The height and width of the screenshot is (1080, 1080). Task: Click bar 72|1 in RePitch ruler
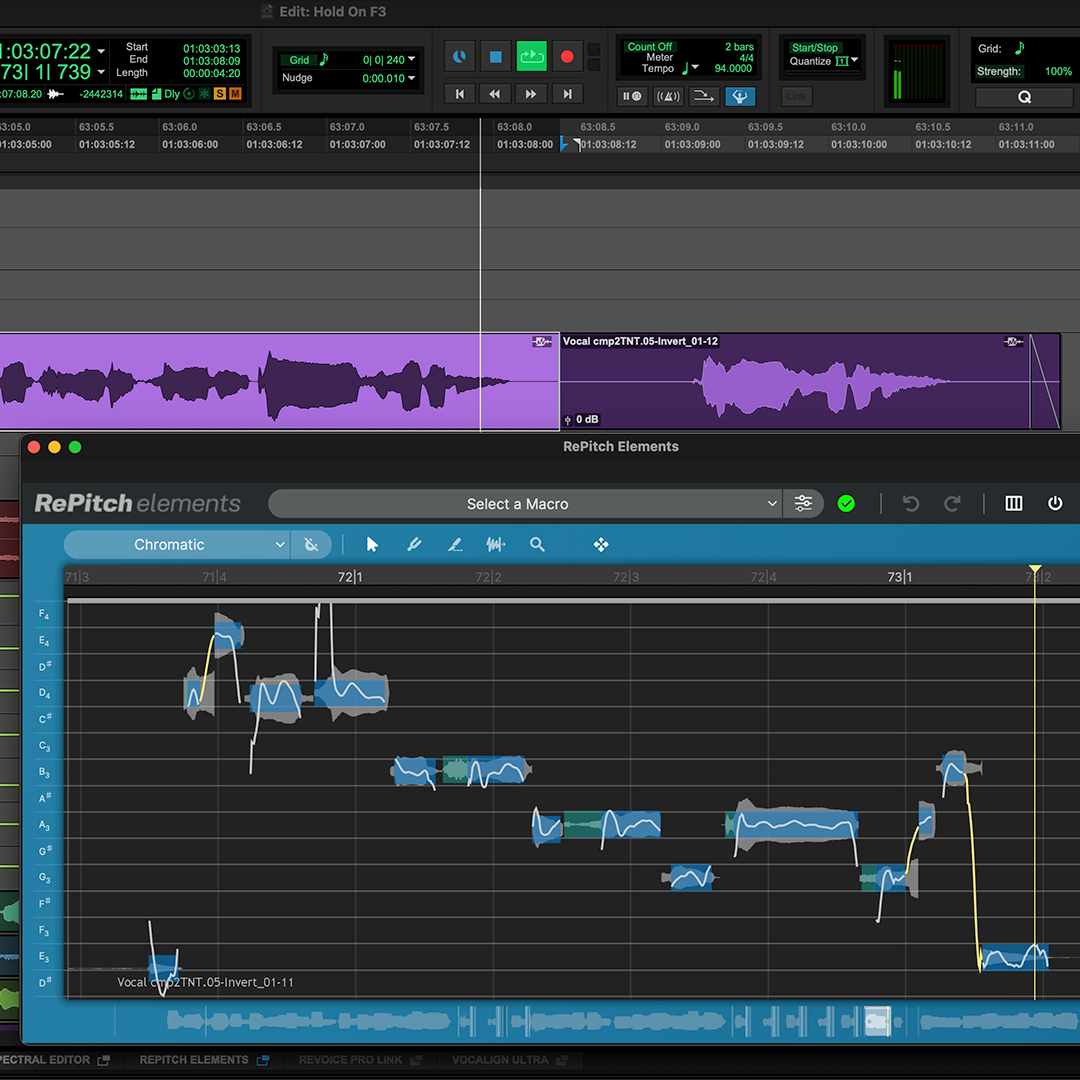(350, 577)
